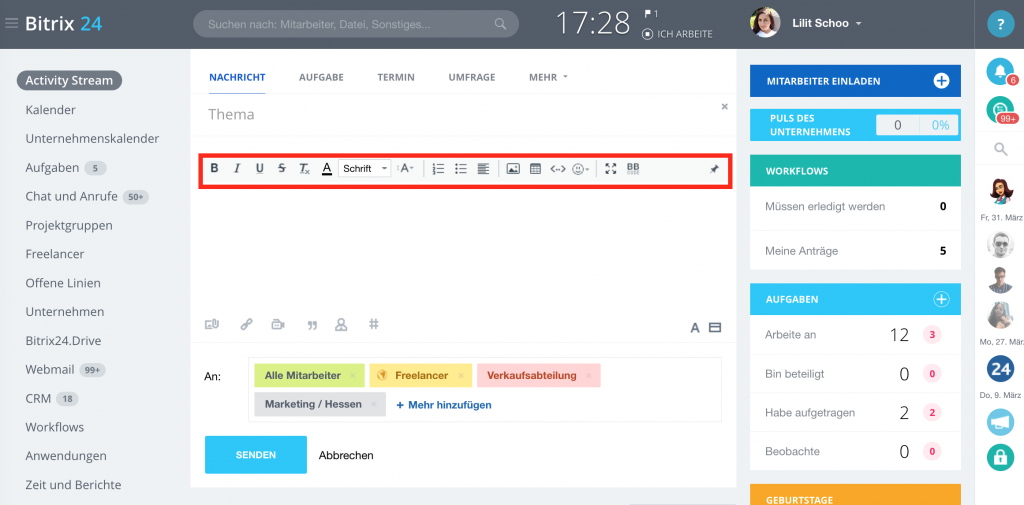Switch to the Umfrage tab

coord(472,77)
